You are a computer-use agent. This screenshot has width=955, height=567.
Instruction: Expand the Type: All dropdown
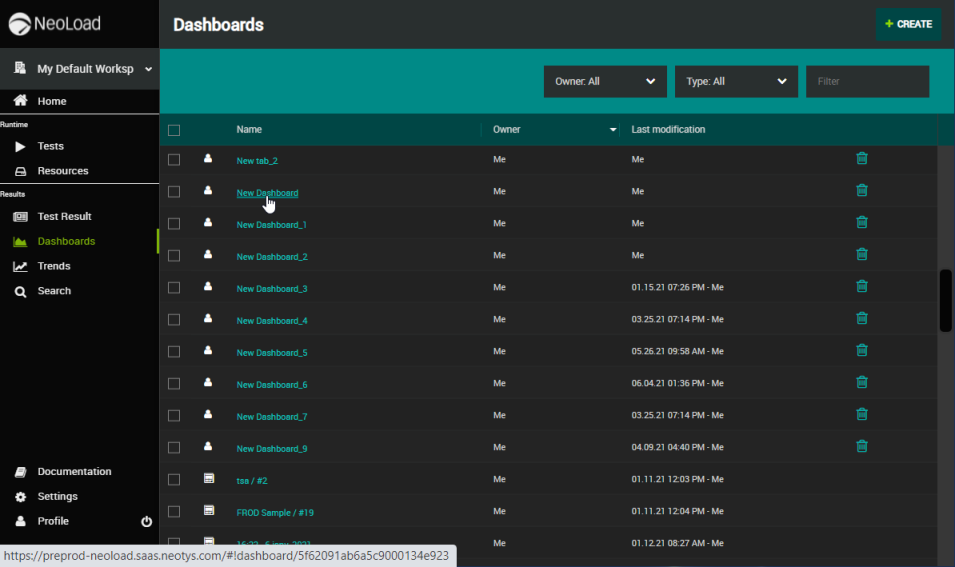(x=736, y=82)
